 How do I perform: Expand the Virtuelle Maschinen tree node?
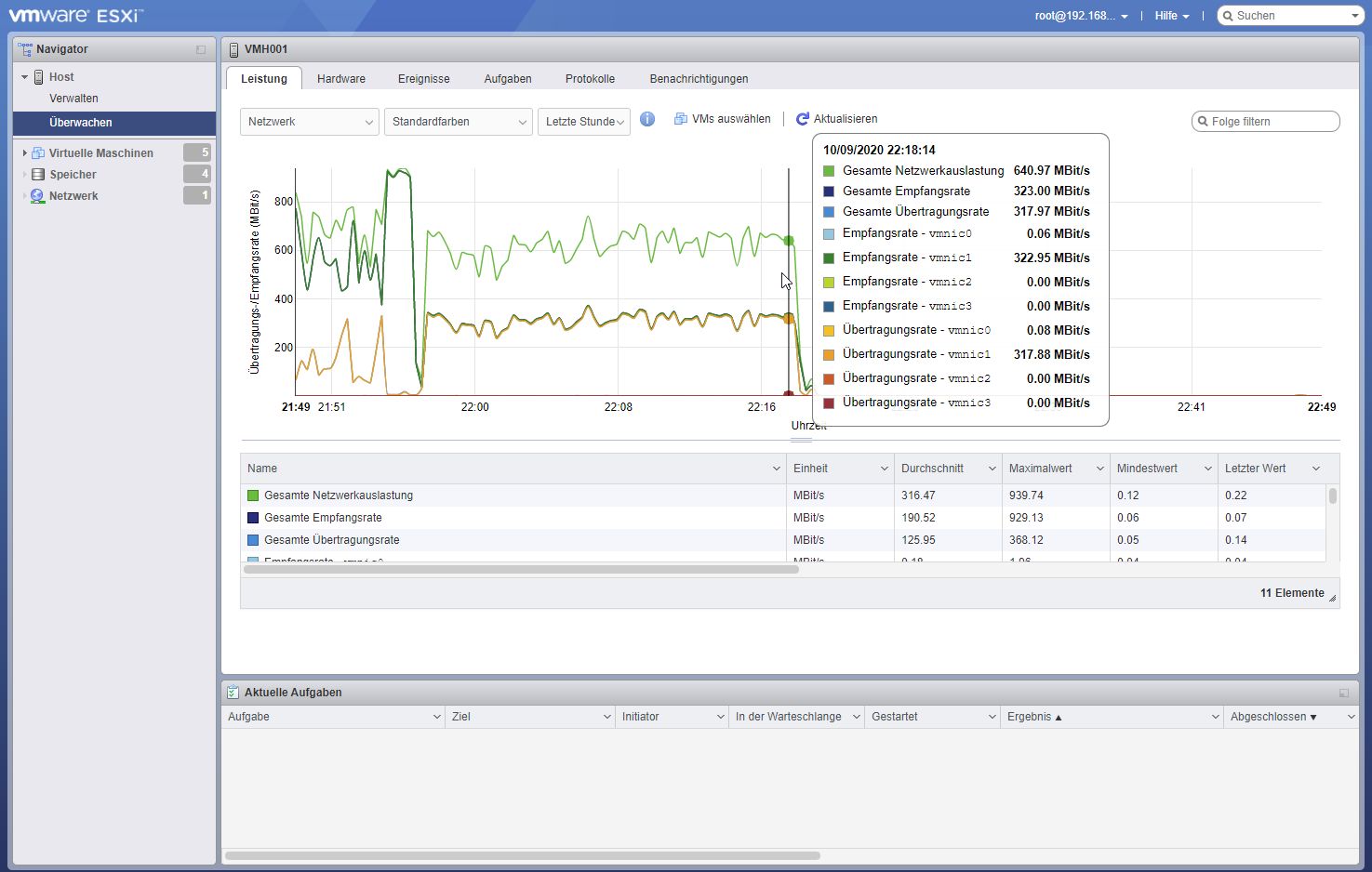(24, 152)
